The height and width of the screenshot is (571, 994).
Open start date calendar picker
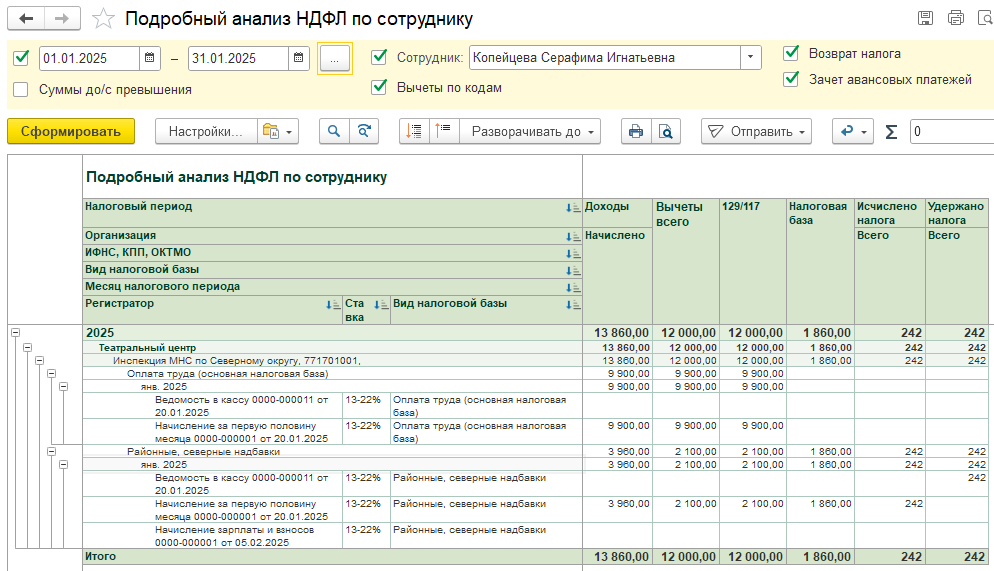150,58
